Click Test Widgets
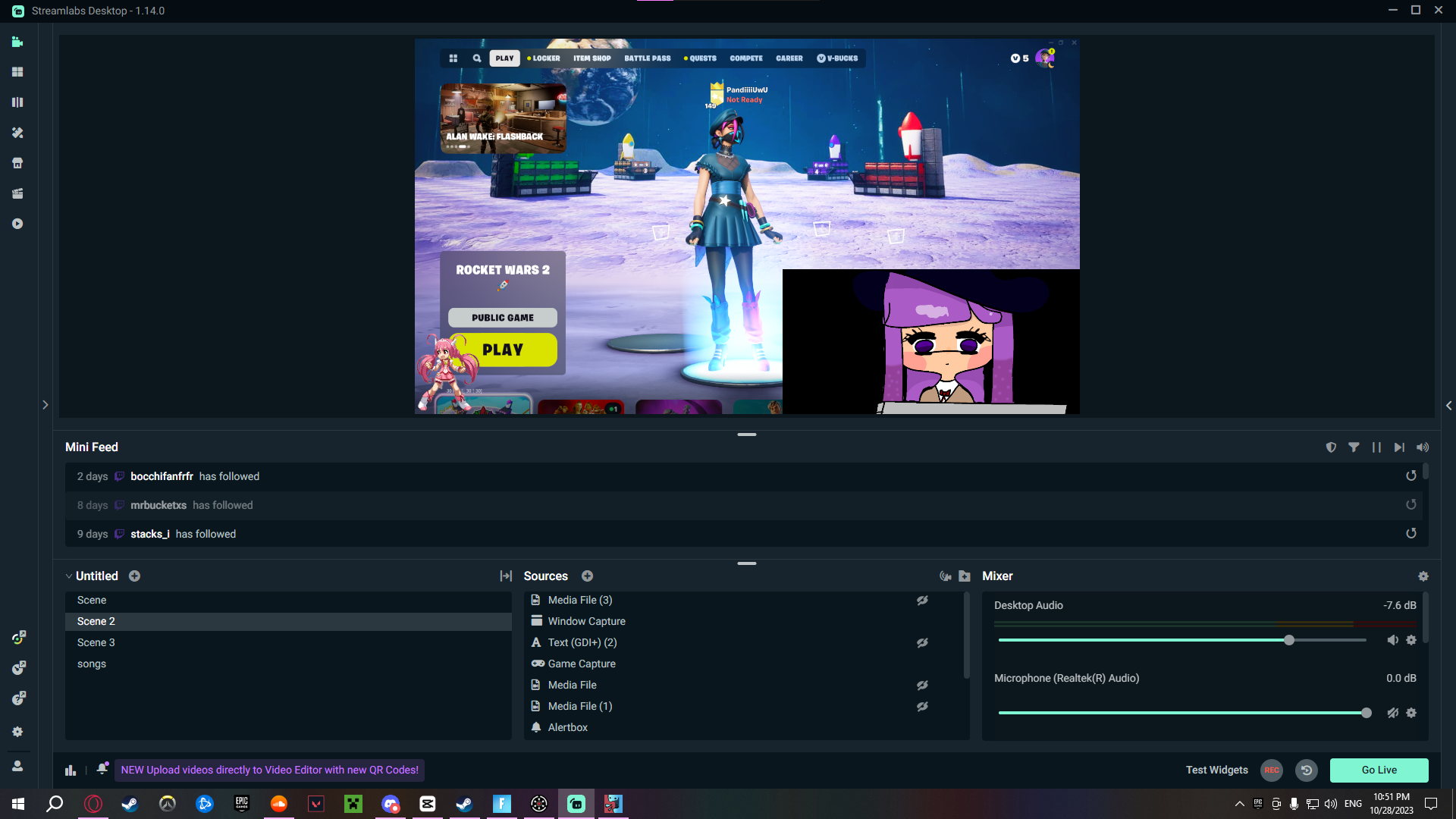 [1216, 770]
